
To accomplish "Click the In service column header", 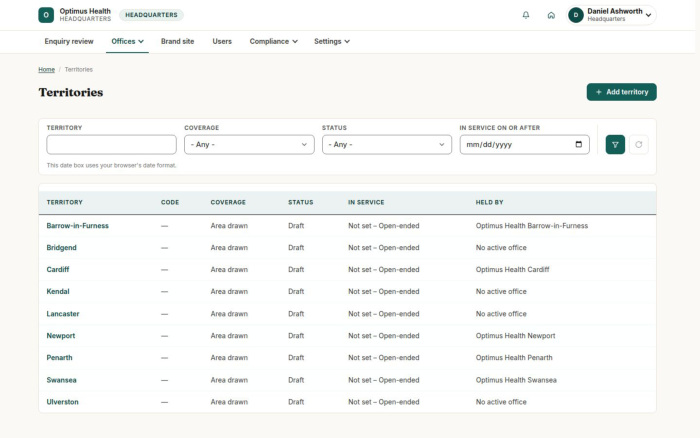I will pyautogui.click(x=366, y=202).
